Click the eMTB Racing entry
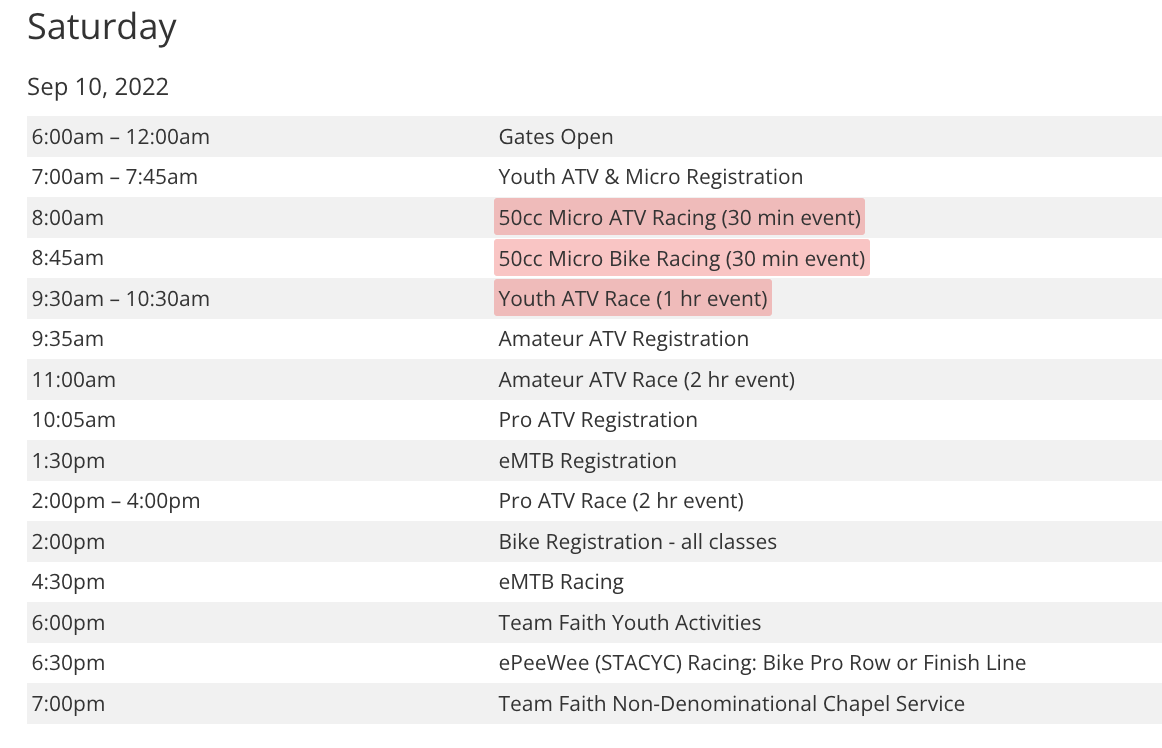The width and height of the screenshot is (1162, 748). pos(560,582)
